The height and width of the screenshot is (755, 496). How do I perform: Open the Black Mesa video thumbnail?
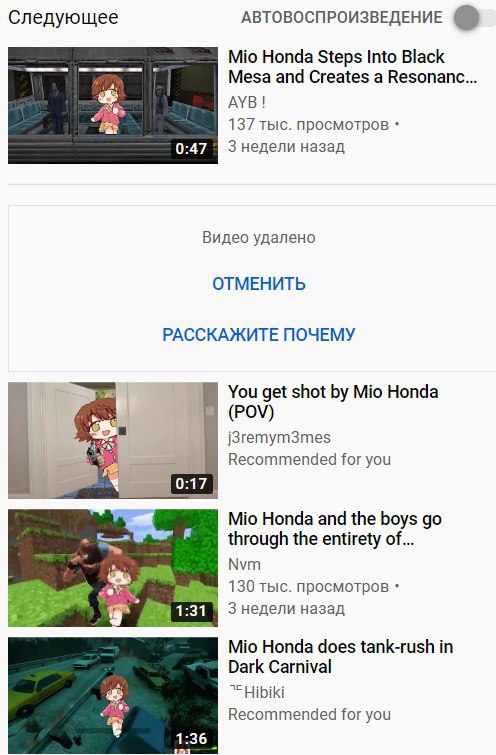pyautogui.click(x=113, y=105)
